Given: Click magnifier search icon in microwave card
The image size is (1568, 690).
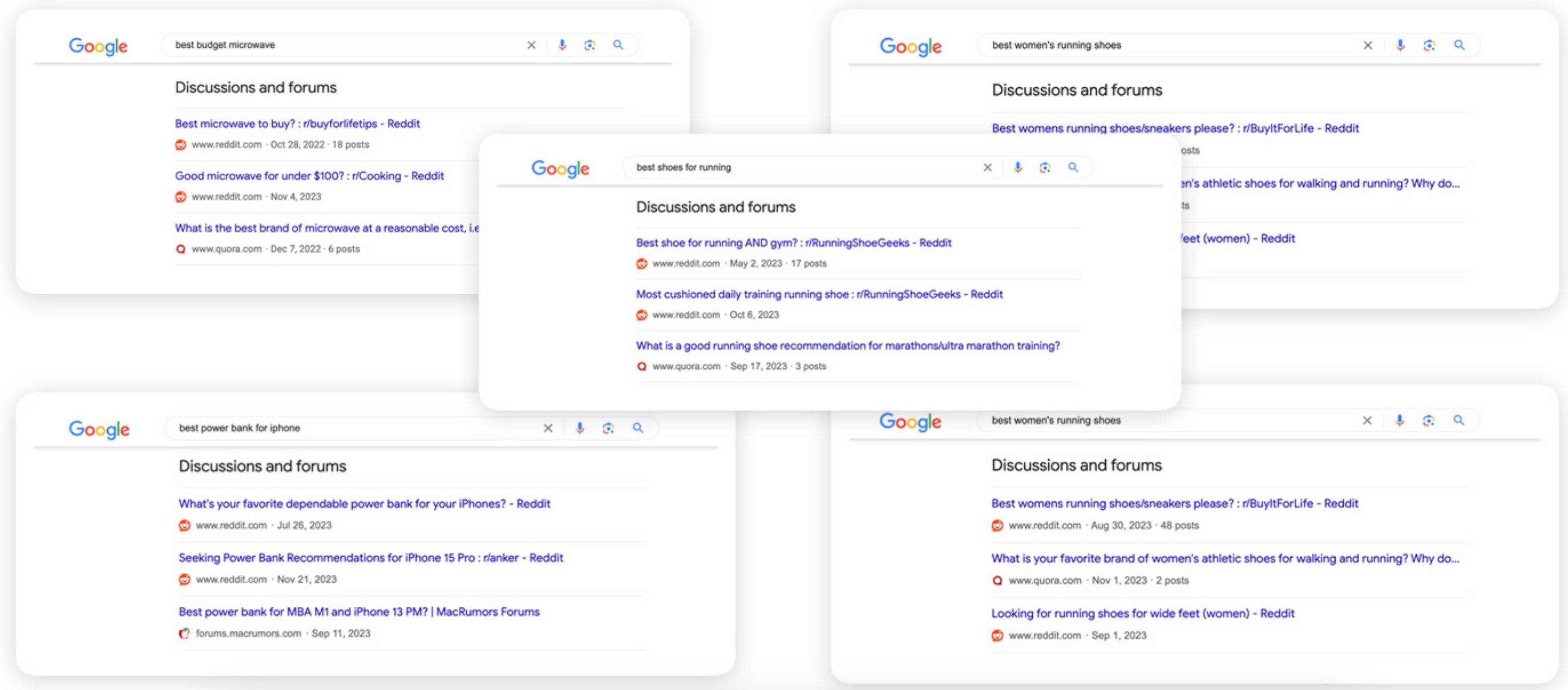Looking at the screenshot, I should (618, 45).
